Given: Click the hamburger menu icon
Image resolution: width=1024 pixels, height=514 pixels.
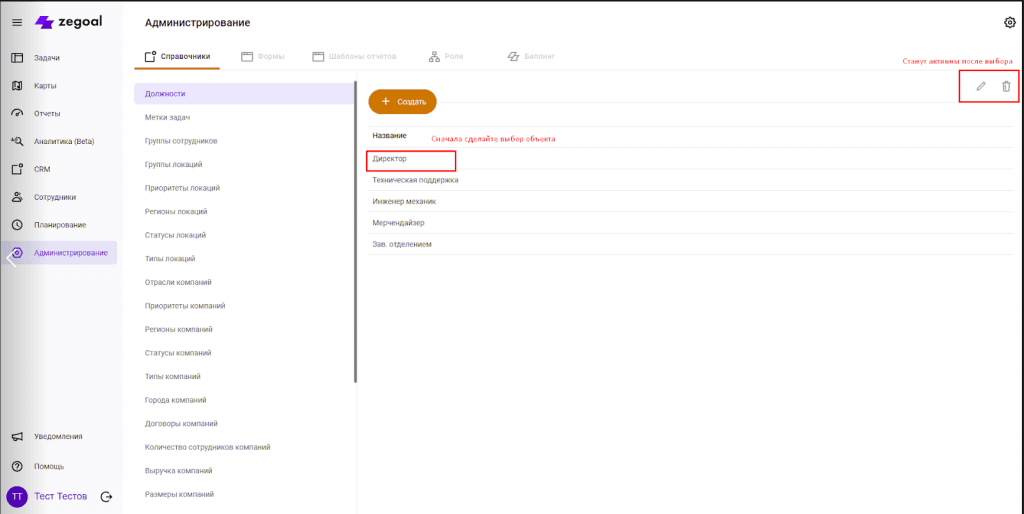Looking at the screenshot, I should tap(17, 22).
